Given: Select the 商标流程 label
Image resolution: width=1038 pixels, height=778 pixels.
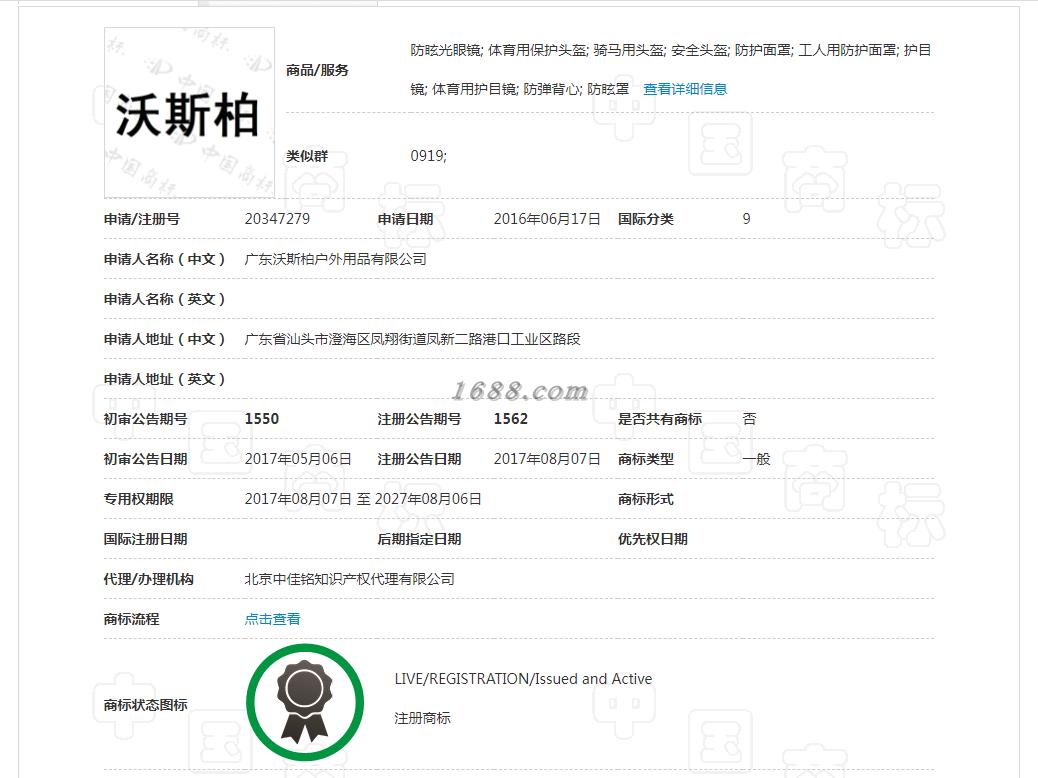Looking at the screenshot, I should 131,619.
